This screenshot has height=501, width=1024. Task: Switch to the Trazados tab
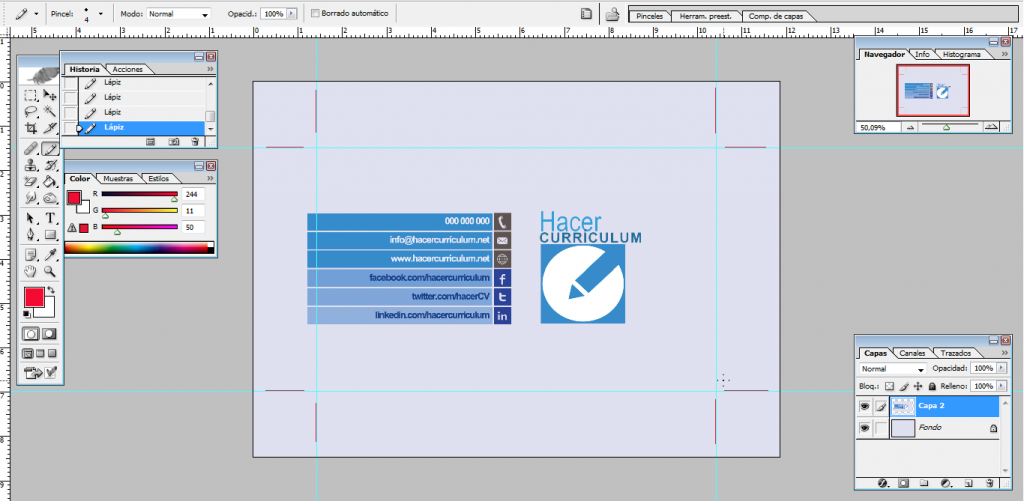coord(956,353)
